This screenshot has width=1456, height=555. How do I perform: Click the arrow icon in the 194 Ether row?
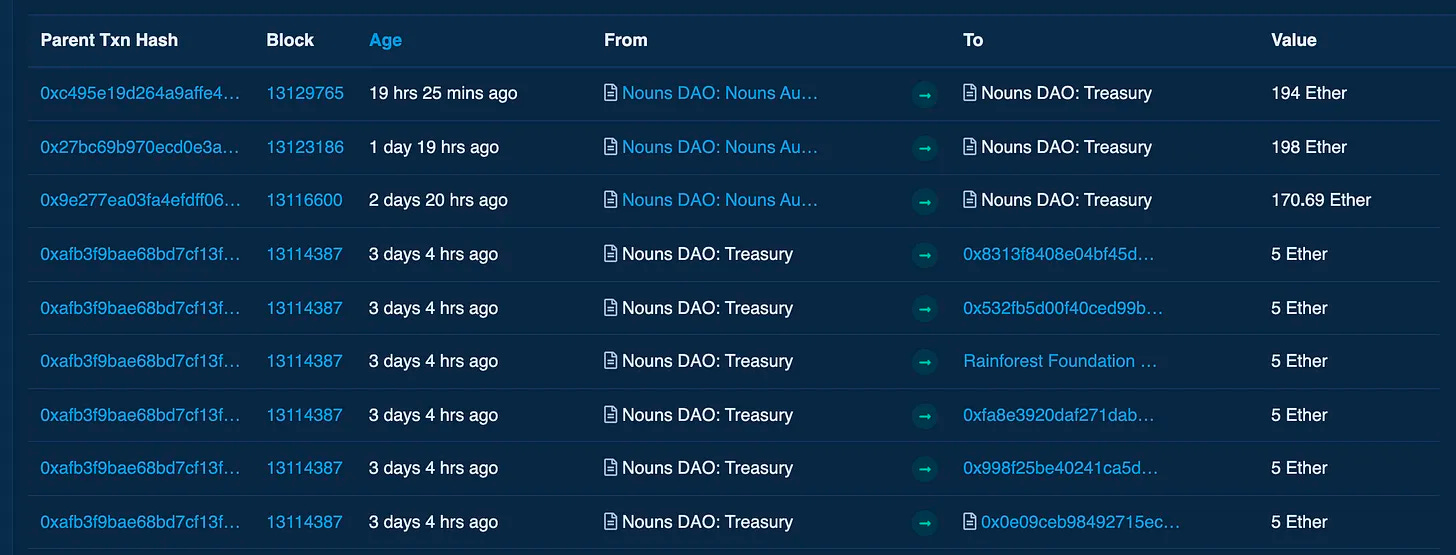[x=925, y=95]
